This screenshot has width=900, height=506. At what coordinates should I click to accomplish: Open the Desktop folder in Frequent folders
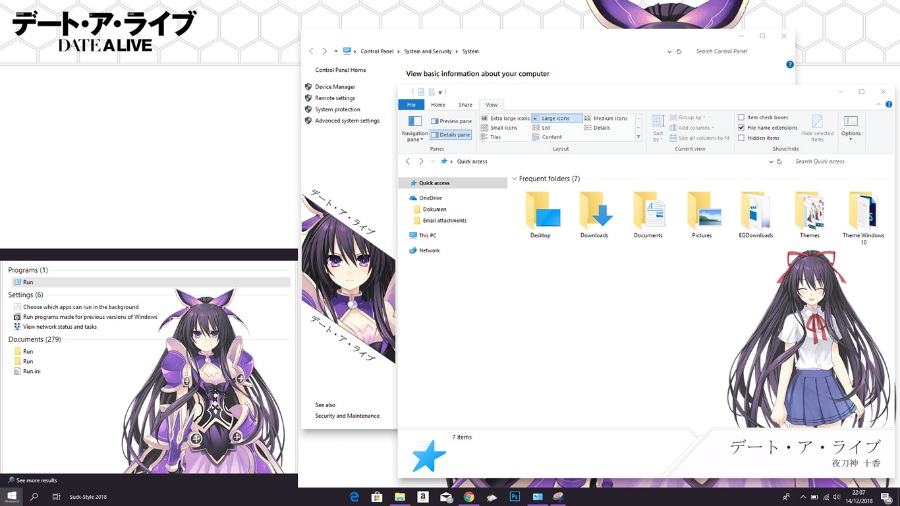click(541, 215)
